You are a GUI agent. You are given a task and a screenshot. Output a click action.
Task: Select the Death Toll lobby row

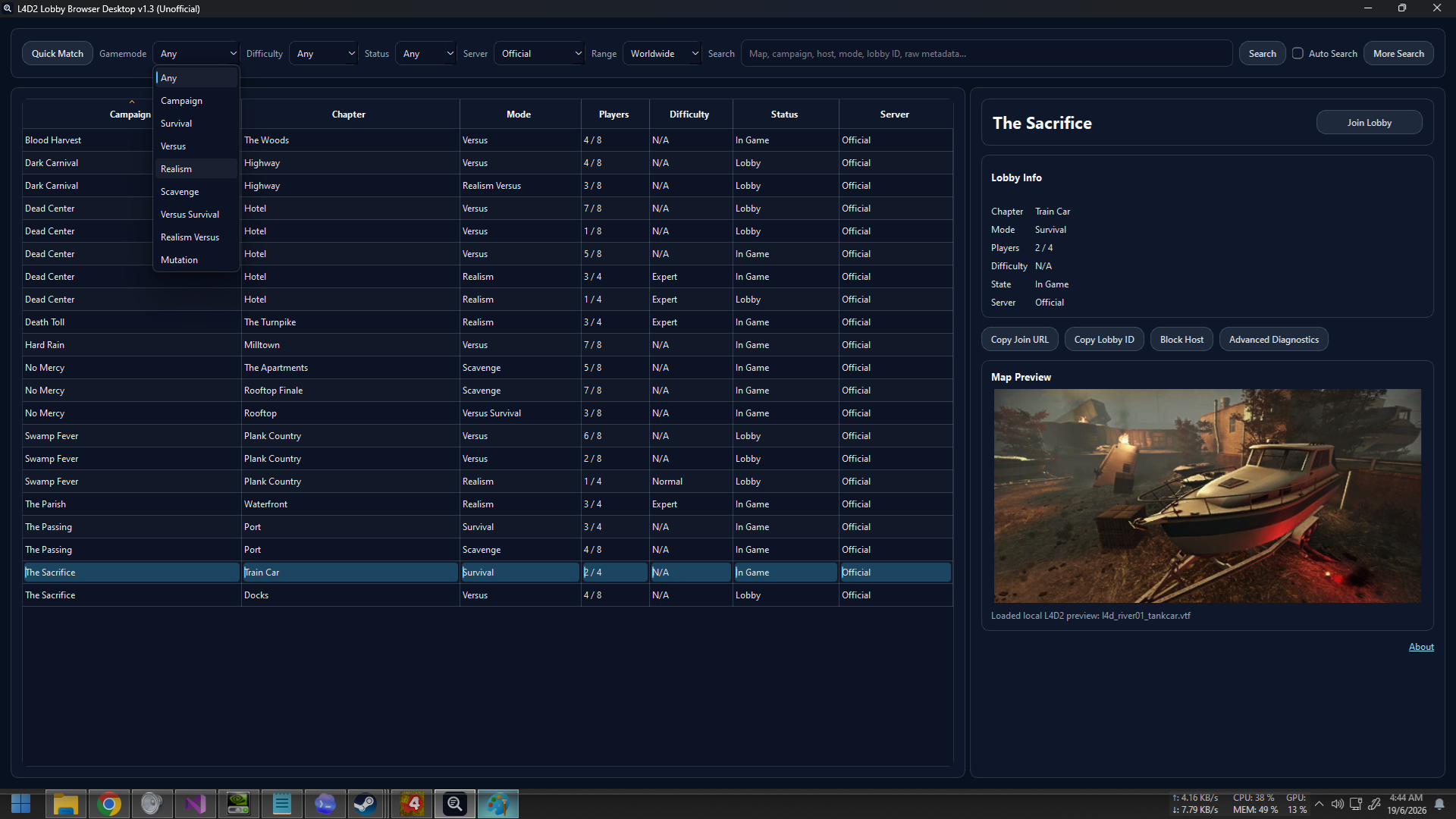point(488,322)
